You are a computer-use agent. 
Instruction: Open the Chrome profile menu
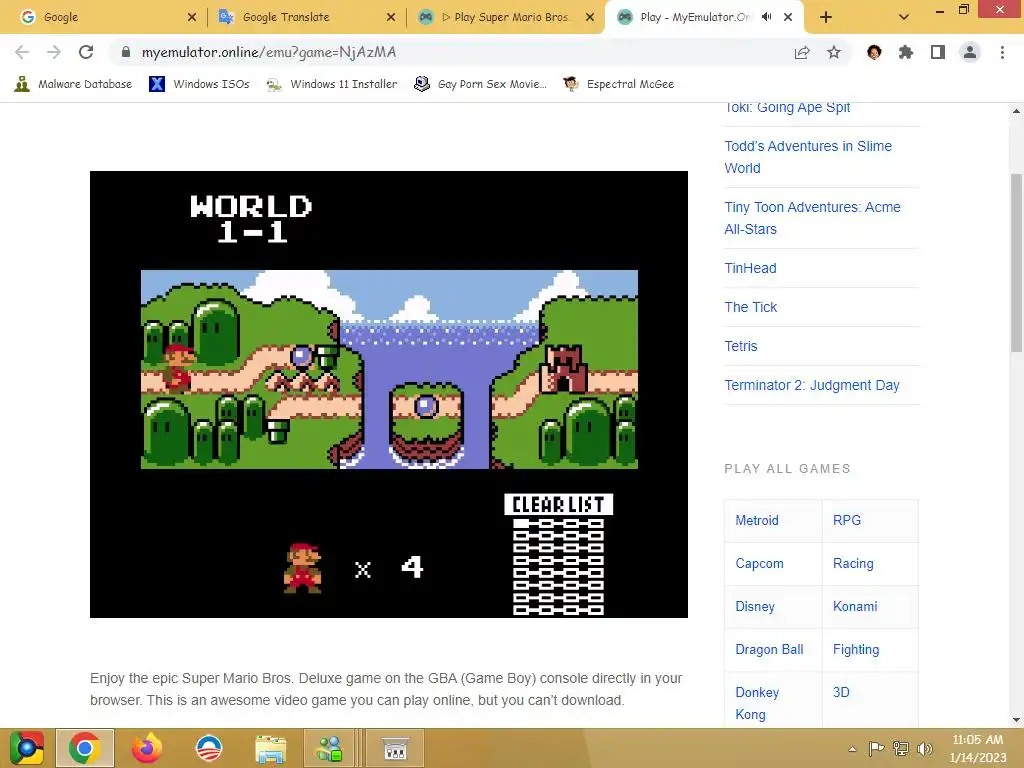970,52
